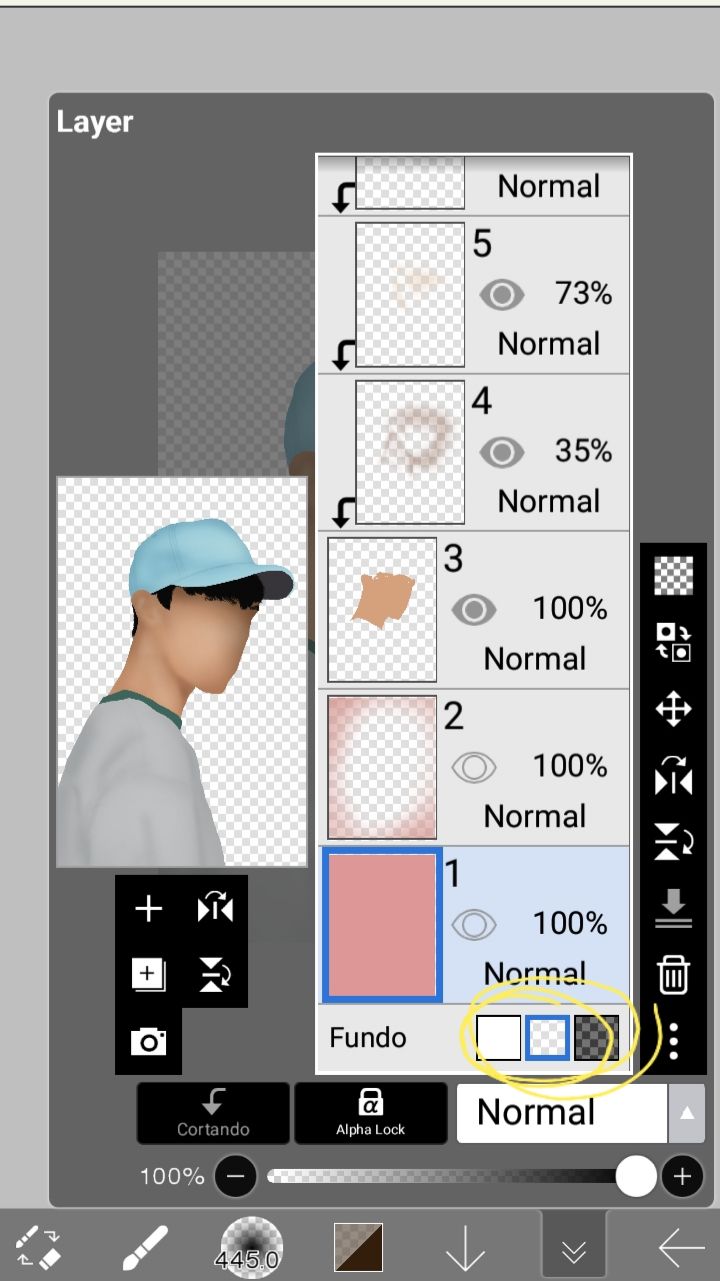
Task: Flip layer vertically in right toolbar
Action: pos(673,842)
